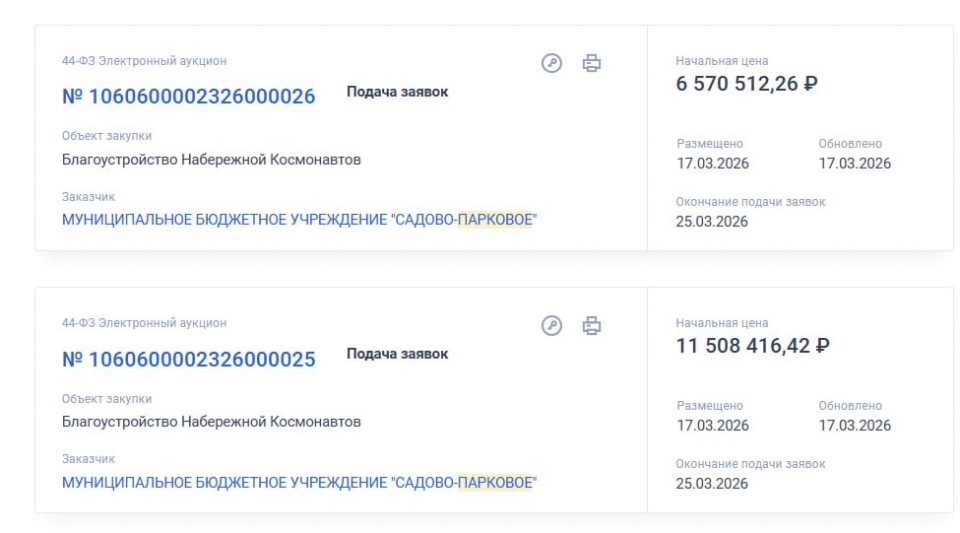The width and height of the screenshot is (960, 533).
Task: Click the key signature icon for auction ending 026
Action: tap(551, 62)
